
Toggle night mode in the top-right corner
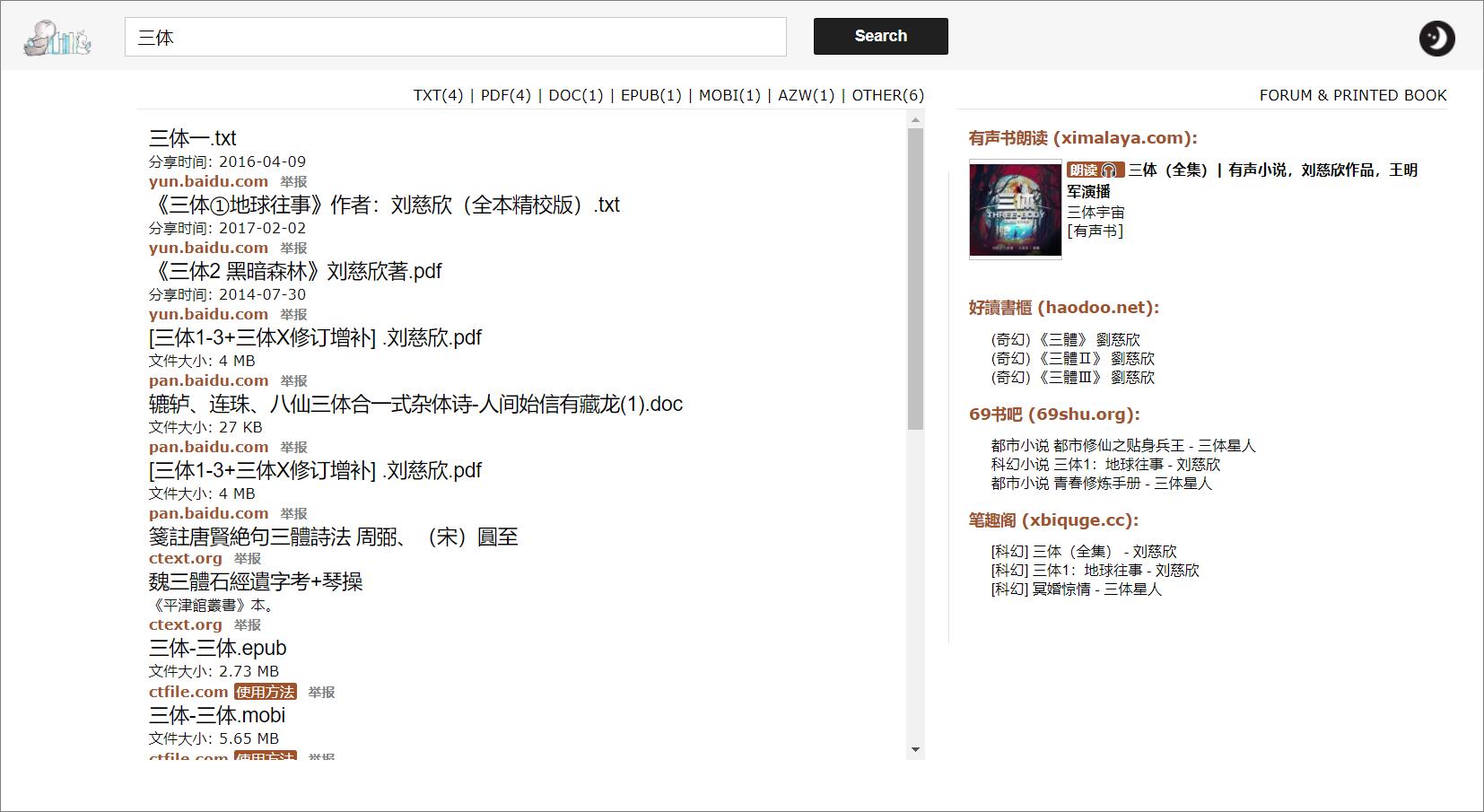pyautogui.click(x=1436, y=38)
